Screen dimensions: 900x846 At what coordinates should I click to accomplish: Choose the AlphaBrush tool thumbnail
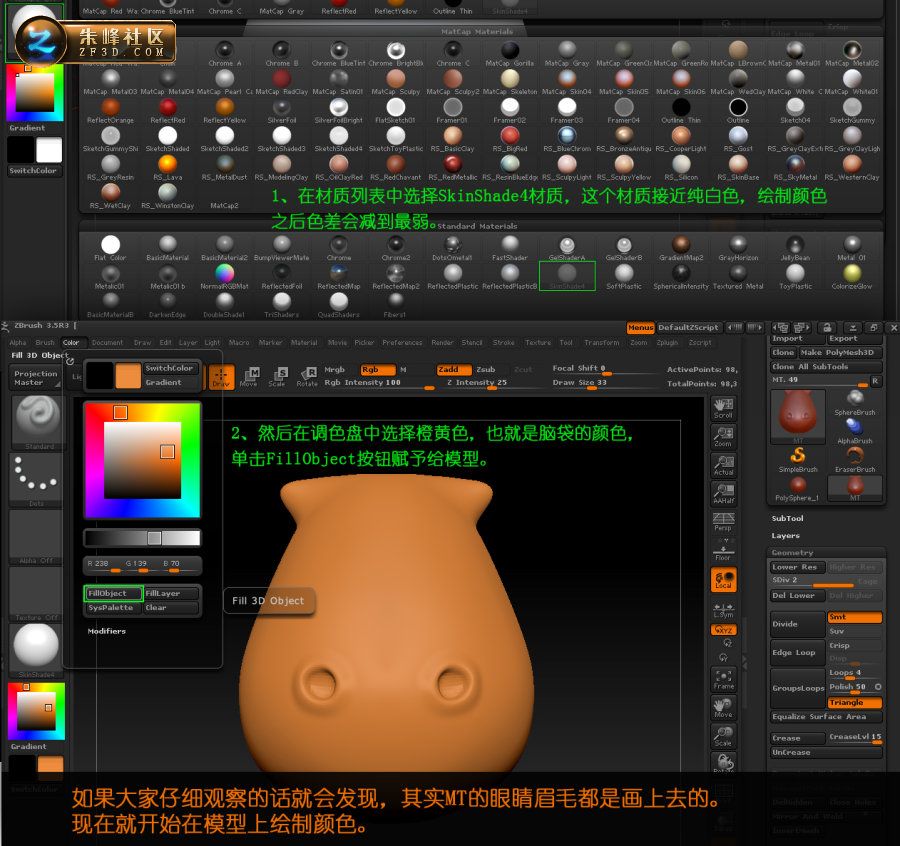pos(855,432)
